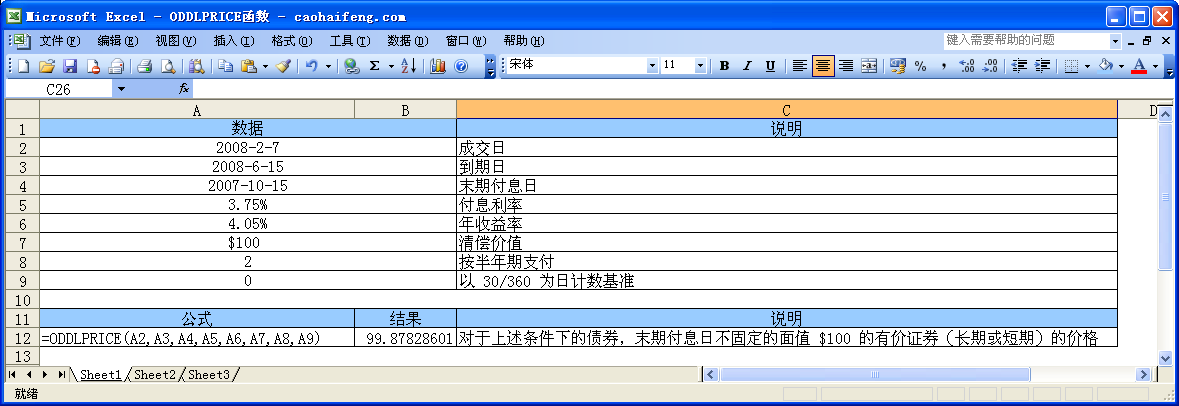
Task: Open the 文件(F) menu
Action: click(59, 41)
